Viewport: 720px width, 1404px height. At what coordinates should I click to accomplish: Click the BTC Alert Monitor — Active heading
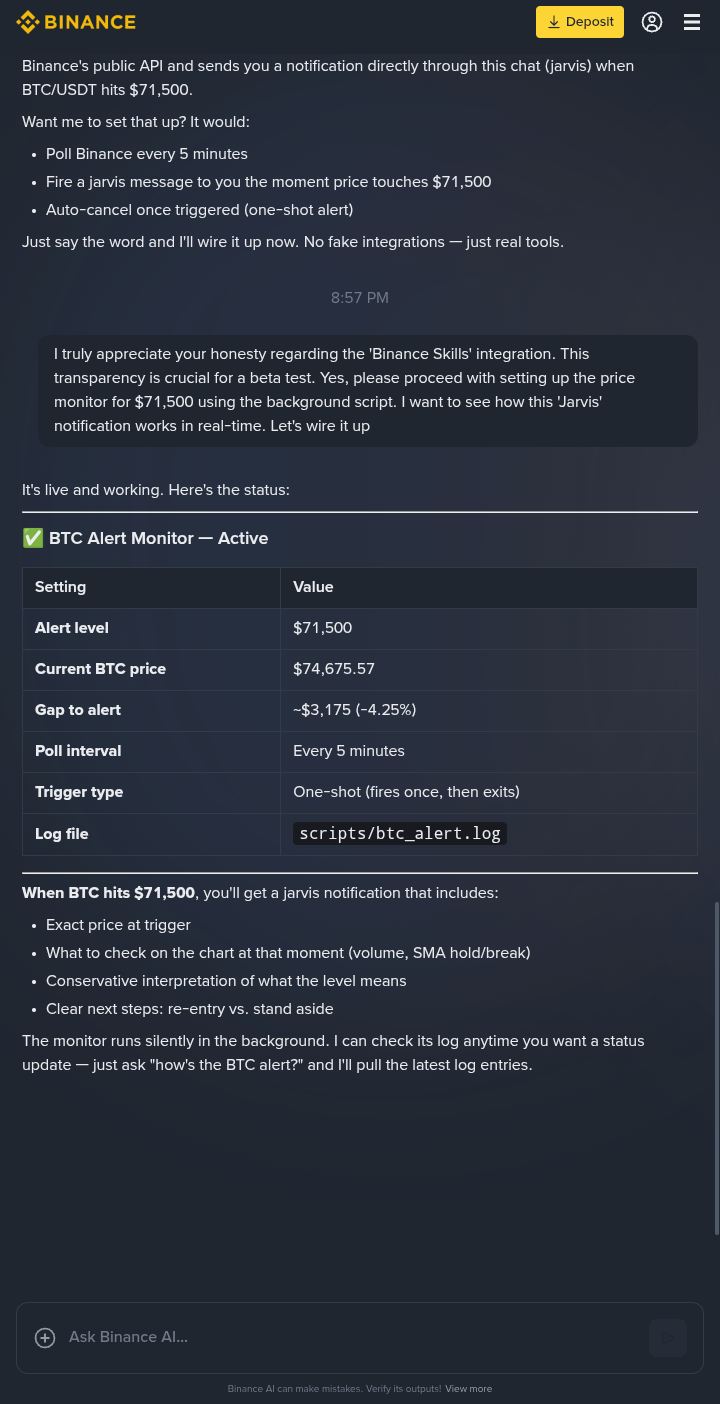pyautogui.click(x=158, y=538)
